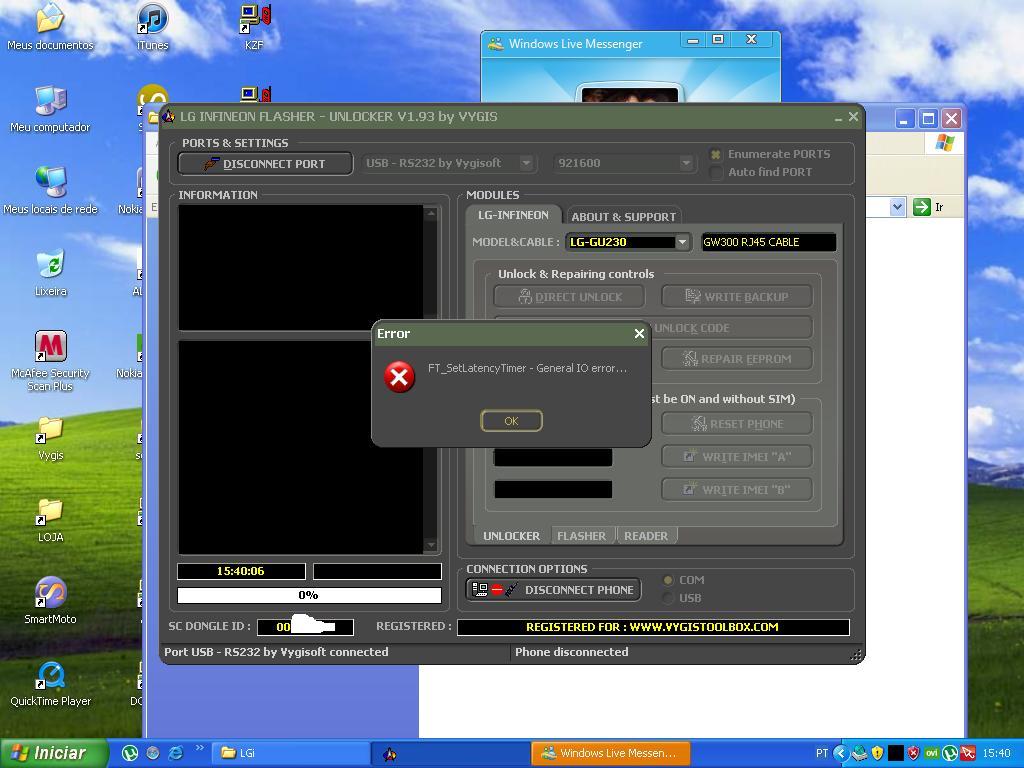Switch to LG-INFINEON module tab
Viewport: 1024px width, 768px height.
513,215
